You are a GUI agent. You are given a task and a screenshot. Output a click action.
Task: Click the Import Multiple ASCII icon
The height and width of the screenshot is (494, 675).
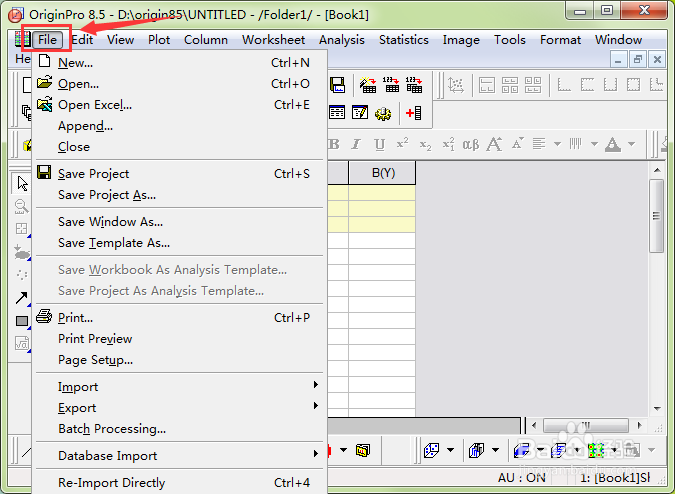click(x=414, y=85)
